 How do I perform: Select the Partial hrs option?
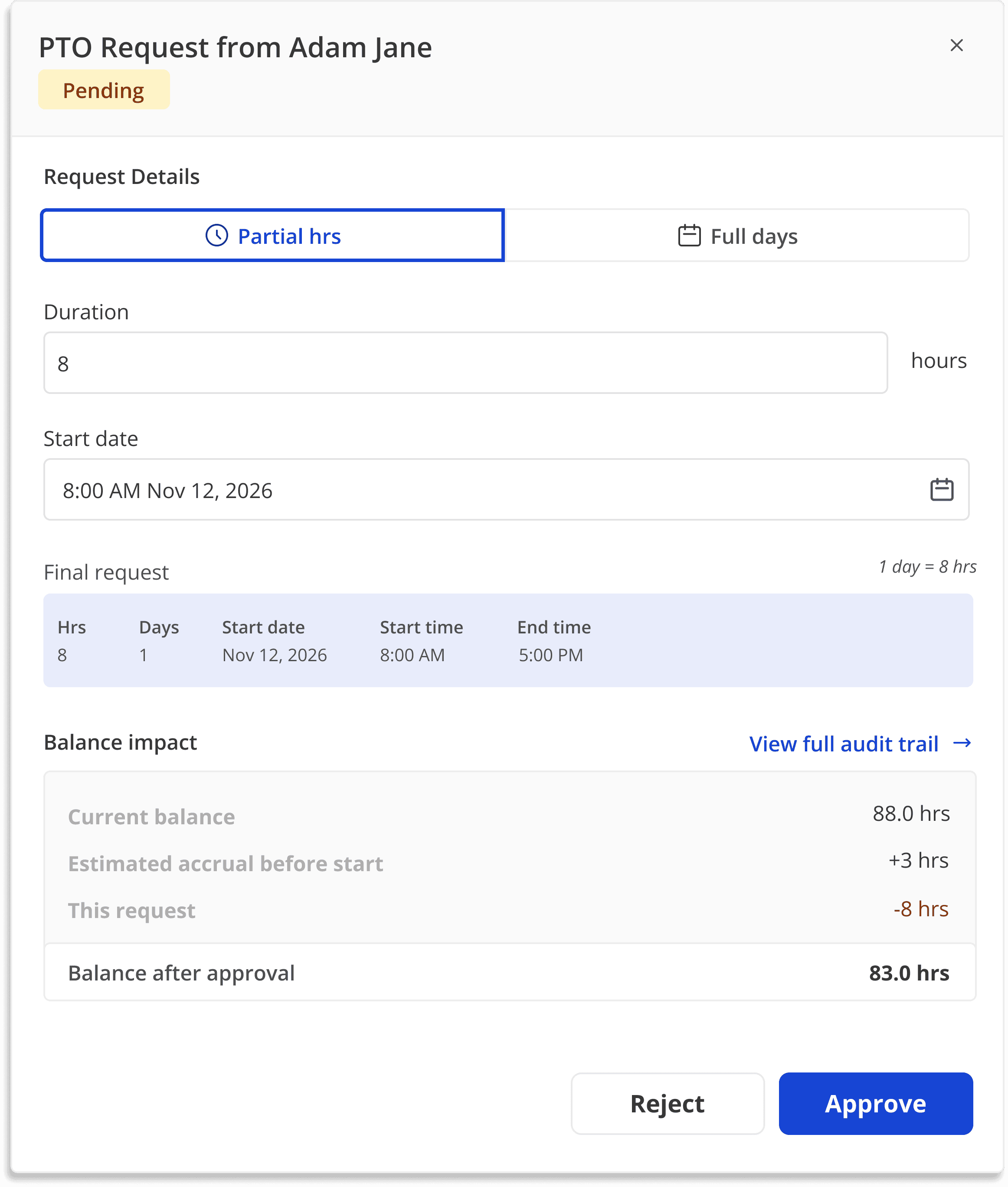(x=272, y=236)
